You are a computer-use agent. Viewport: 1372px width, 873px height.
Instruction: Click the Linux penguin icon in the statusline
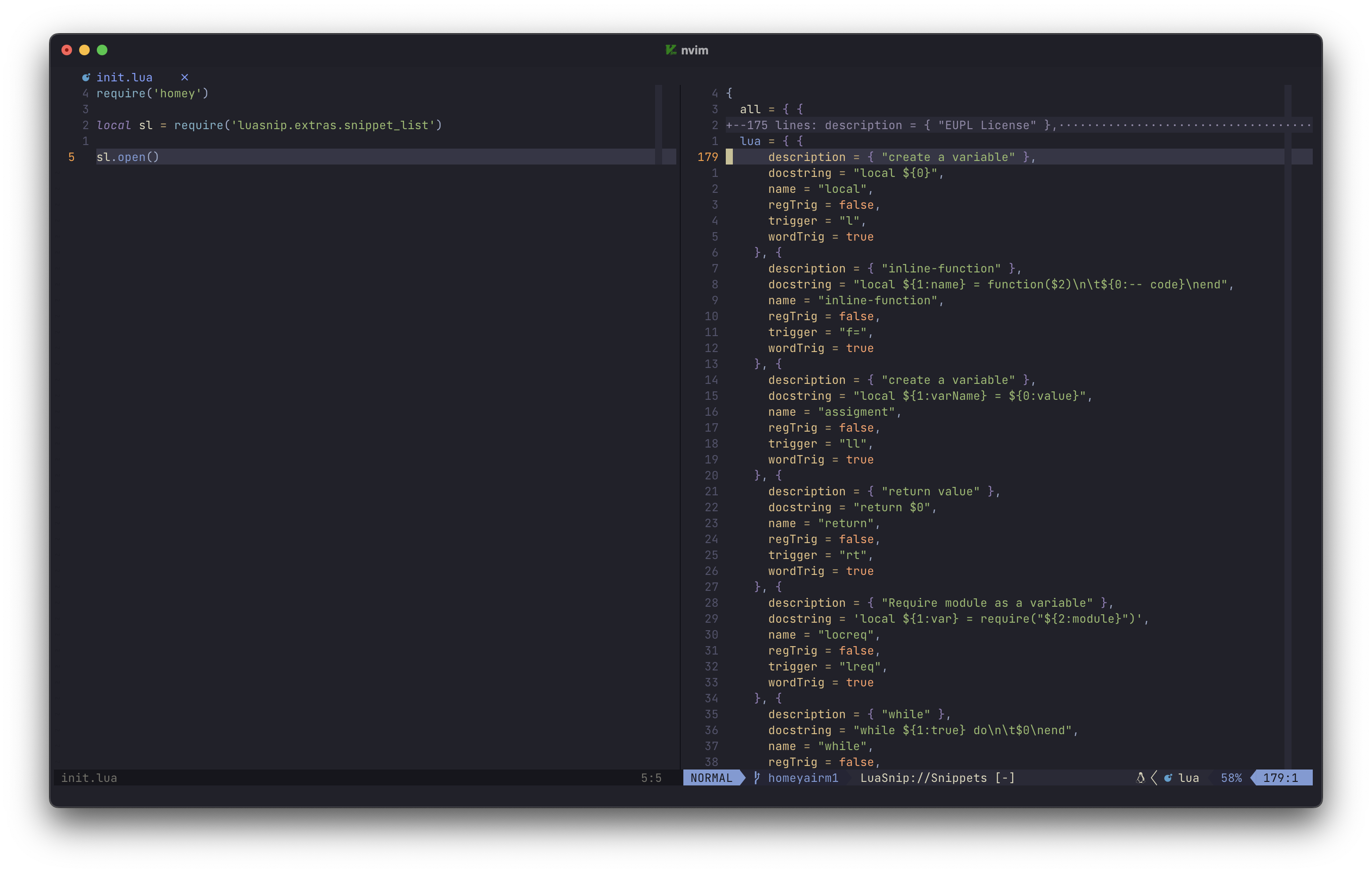[1141, 778]
